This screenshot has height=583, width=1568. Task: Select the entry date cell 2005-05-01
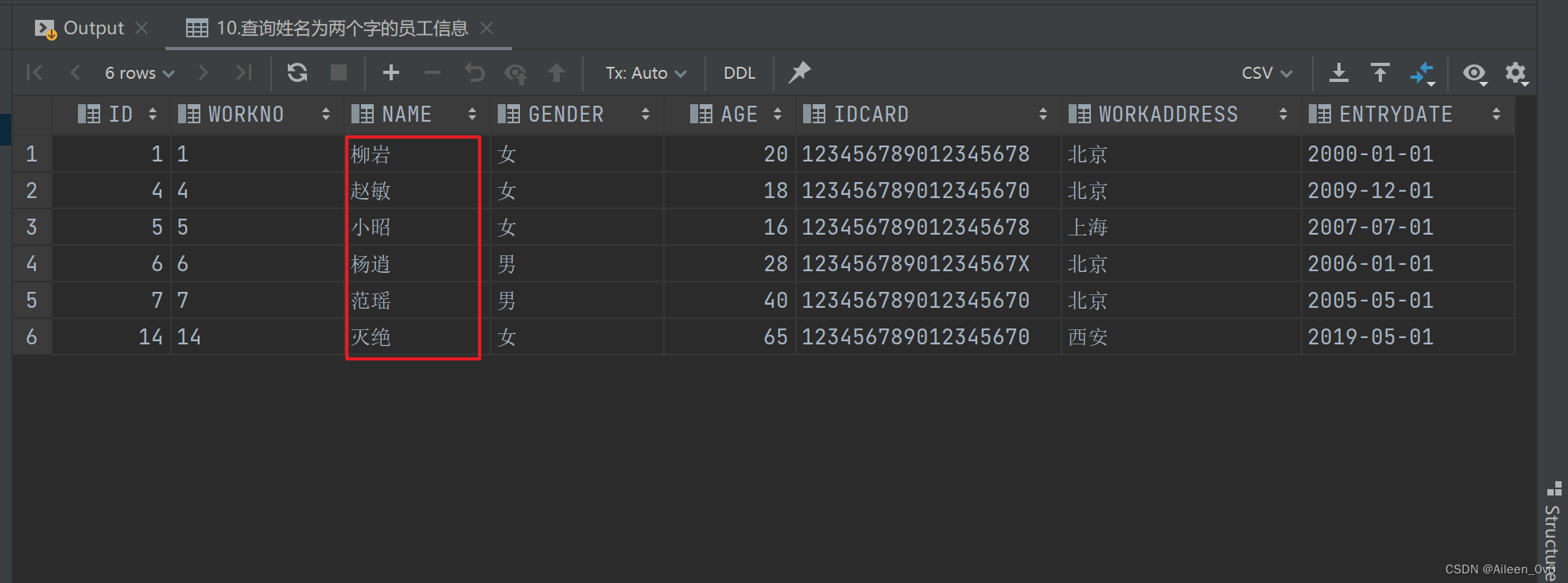point(1407,301)
